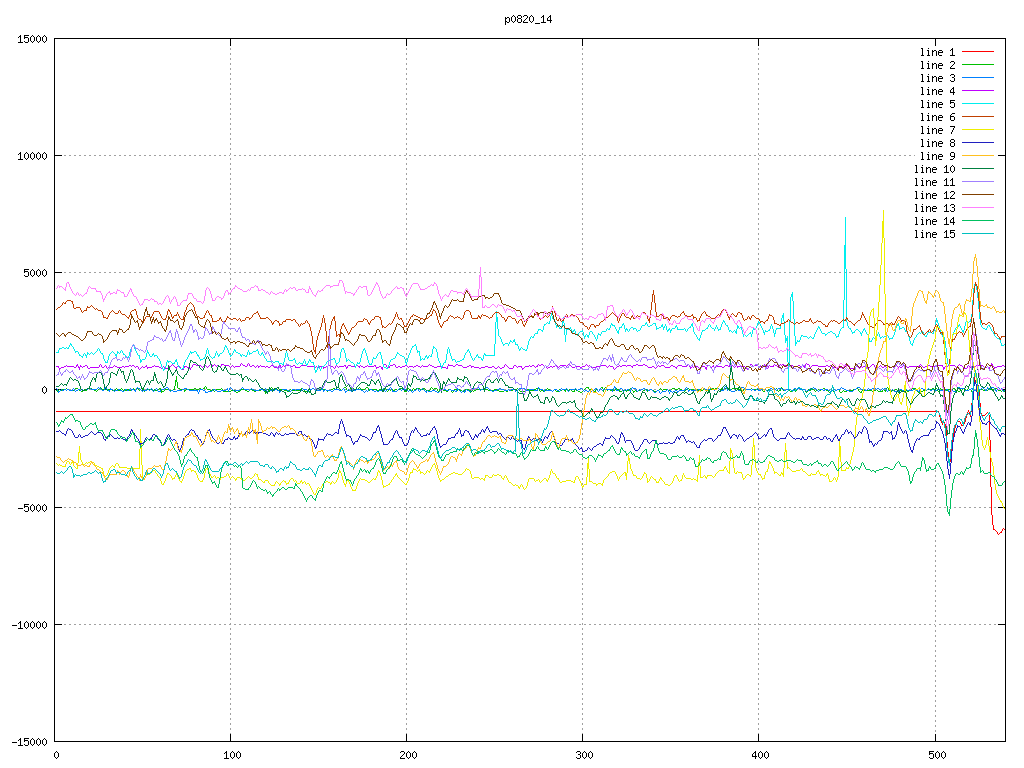Screen dimensions: 1024x768
Task: Click the line 15 legend label
Action: (934, 234)
